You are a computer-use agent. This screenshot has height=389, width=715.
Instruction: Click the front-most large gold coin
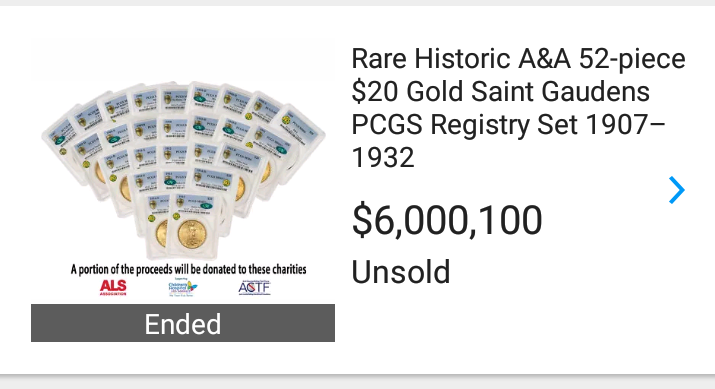tap(192, 234)
